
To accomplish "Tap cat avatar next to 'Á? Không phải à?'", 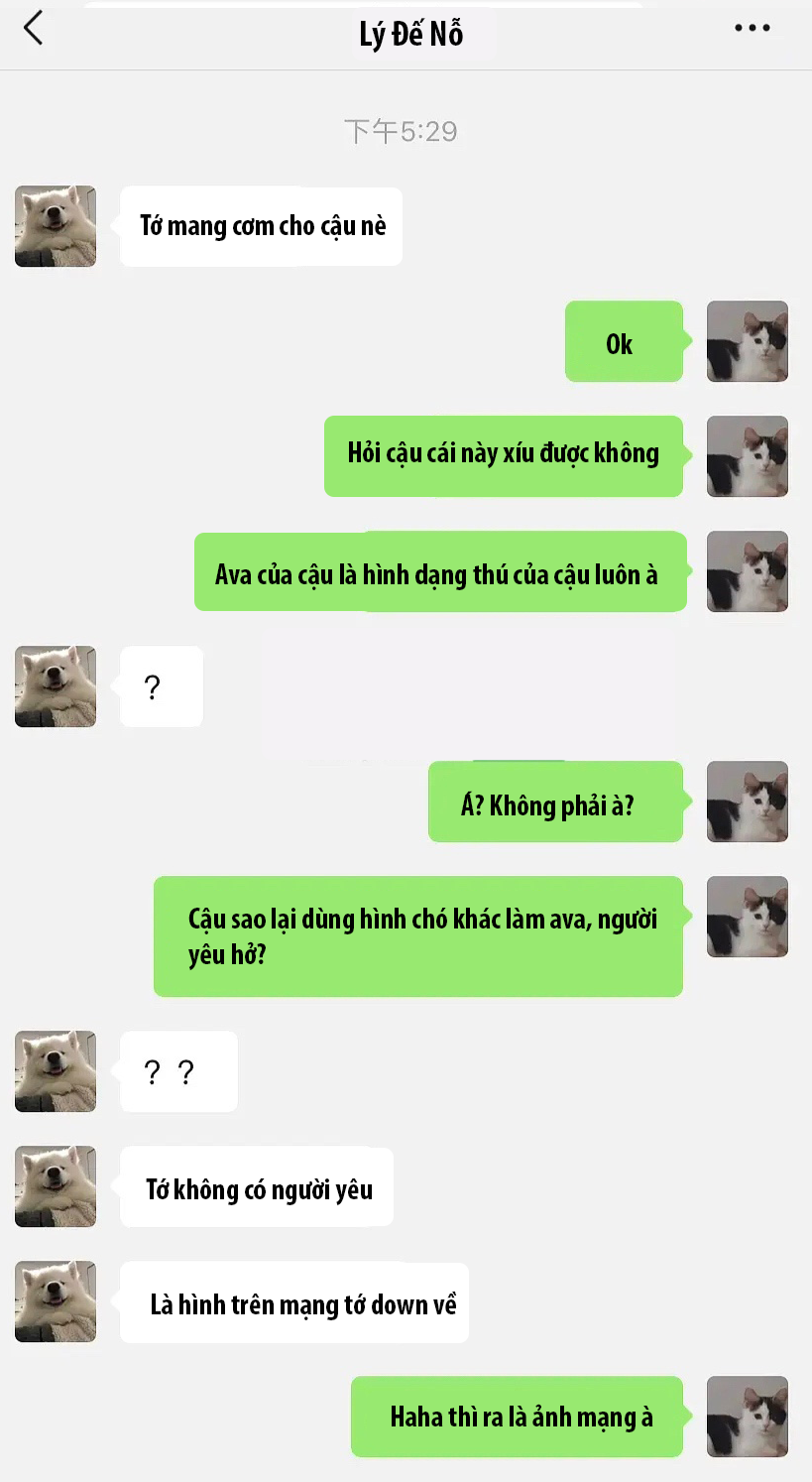I will click(x=748, y=802).
